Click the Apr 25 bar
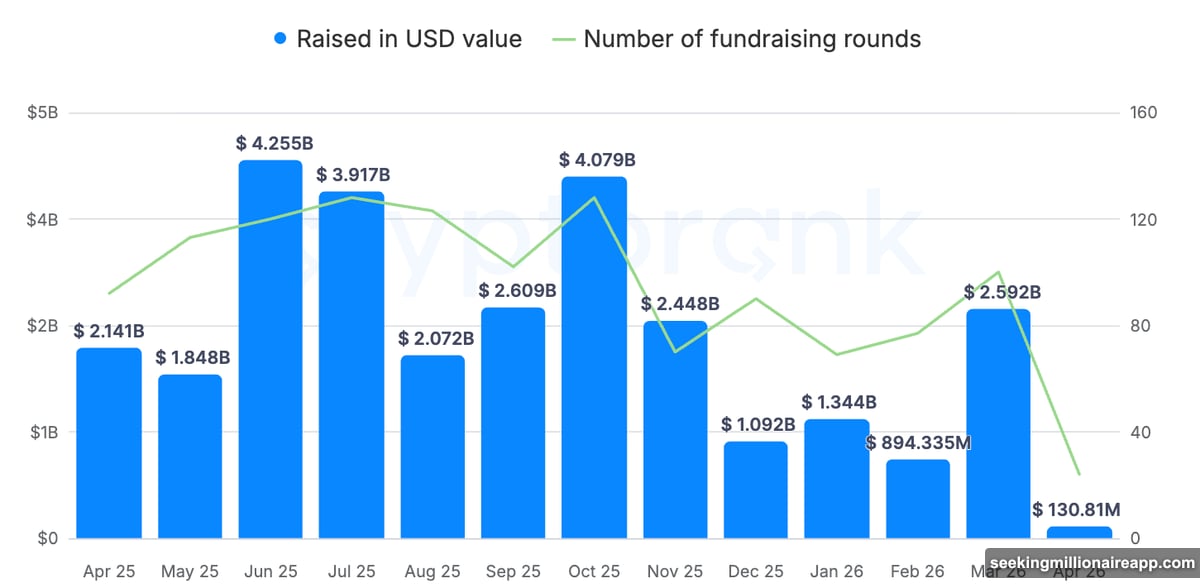Image resolution: width=1200 pixels, height=588 pixels. coord(109,443)
